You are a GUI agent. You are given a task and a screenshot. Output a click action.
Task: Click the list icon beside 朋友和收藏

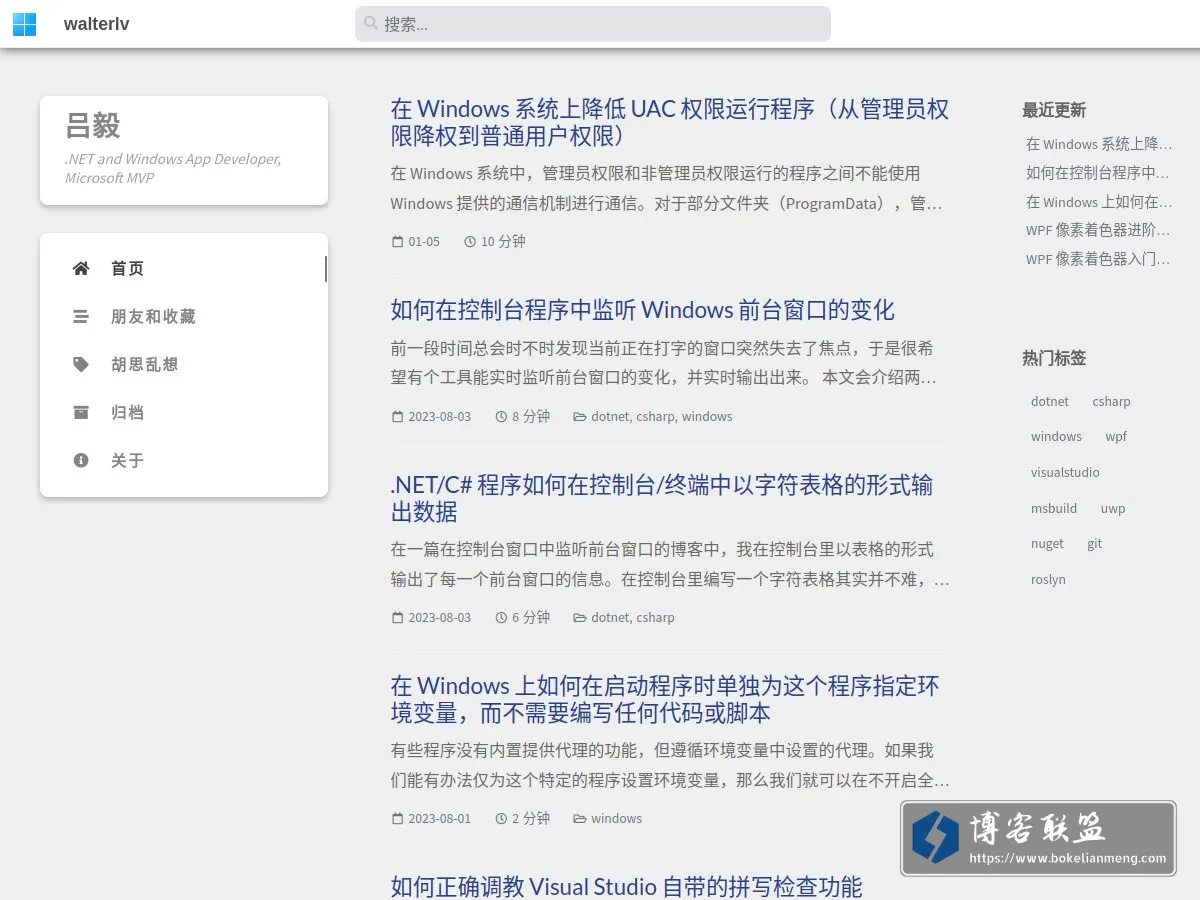[x=81, y=316]
